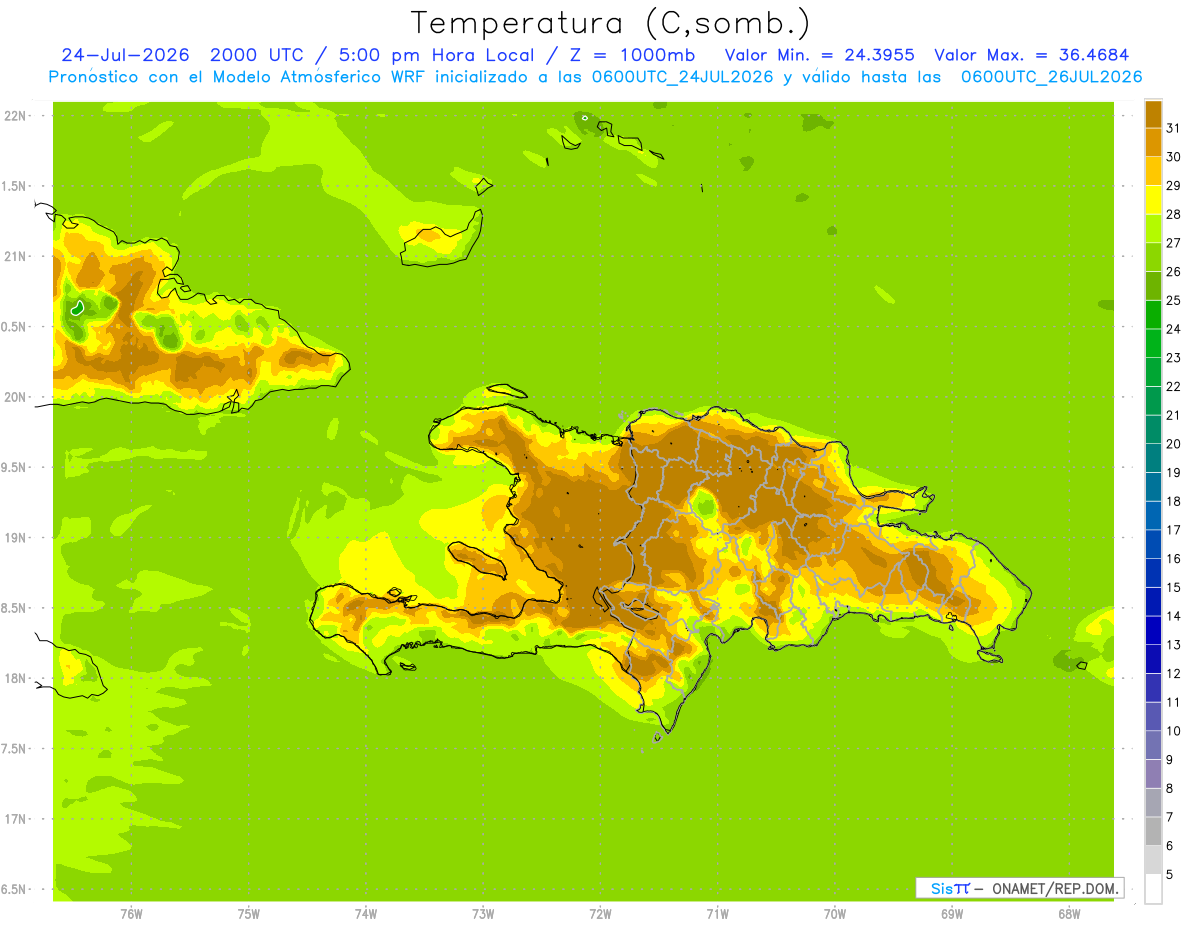This screenshot has width=1200, height=927.
Task: Click the "72W" longitude axis label
Action: point(600,914)
